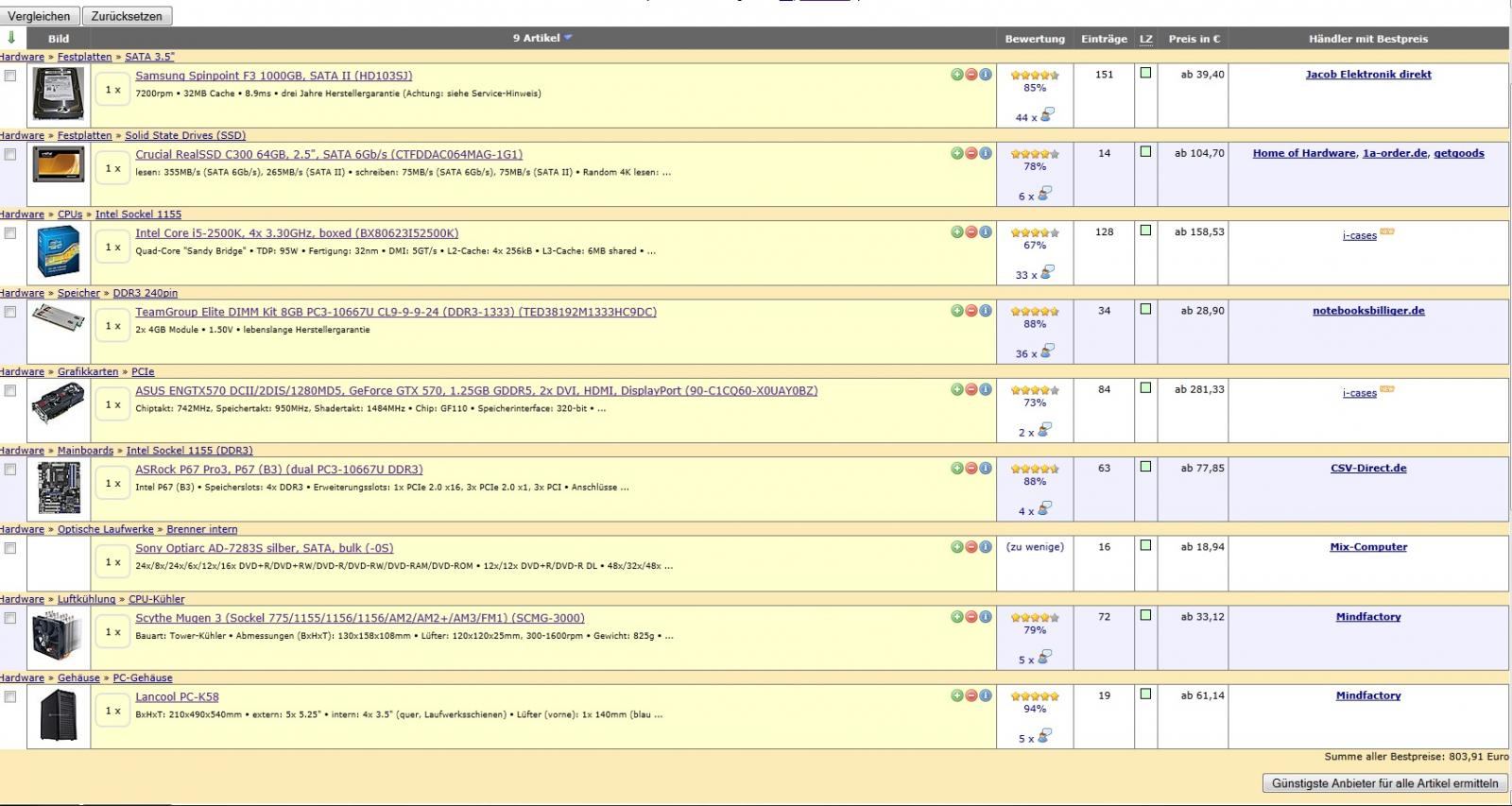Image resolution: width=1512 pixels, height=806 pixels.
Task: Click Intel Core i5-2500K box thumbnail
Action: [59, 252]
